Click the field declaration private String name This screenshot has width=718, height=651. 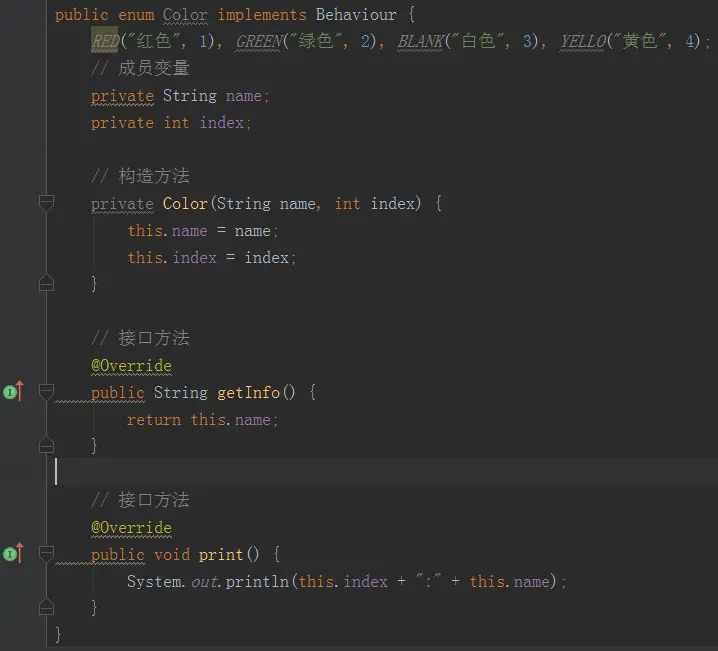pyautogui.click(x=180, y=96)
